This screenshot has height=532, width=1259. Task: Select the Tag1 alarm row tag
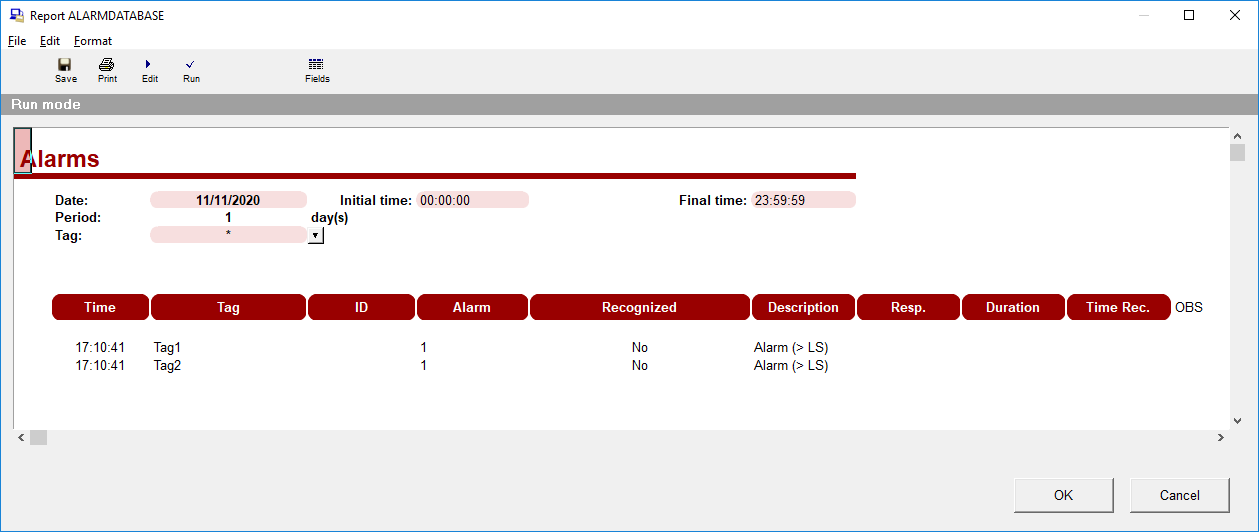[167, 347]
